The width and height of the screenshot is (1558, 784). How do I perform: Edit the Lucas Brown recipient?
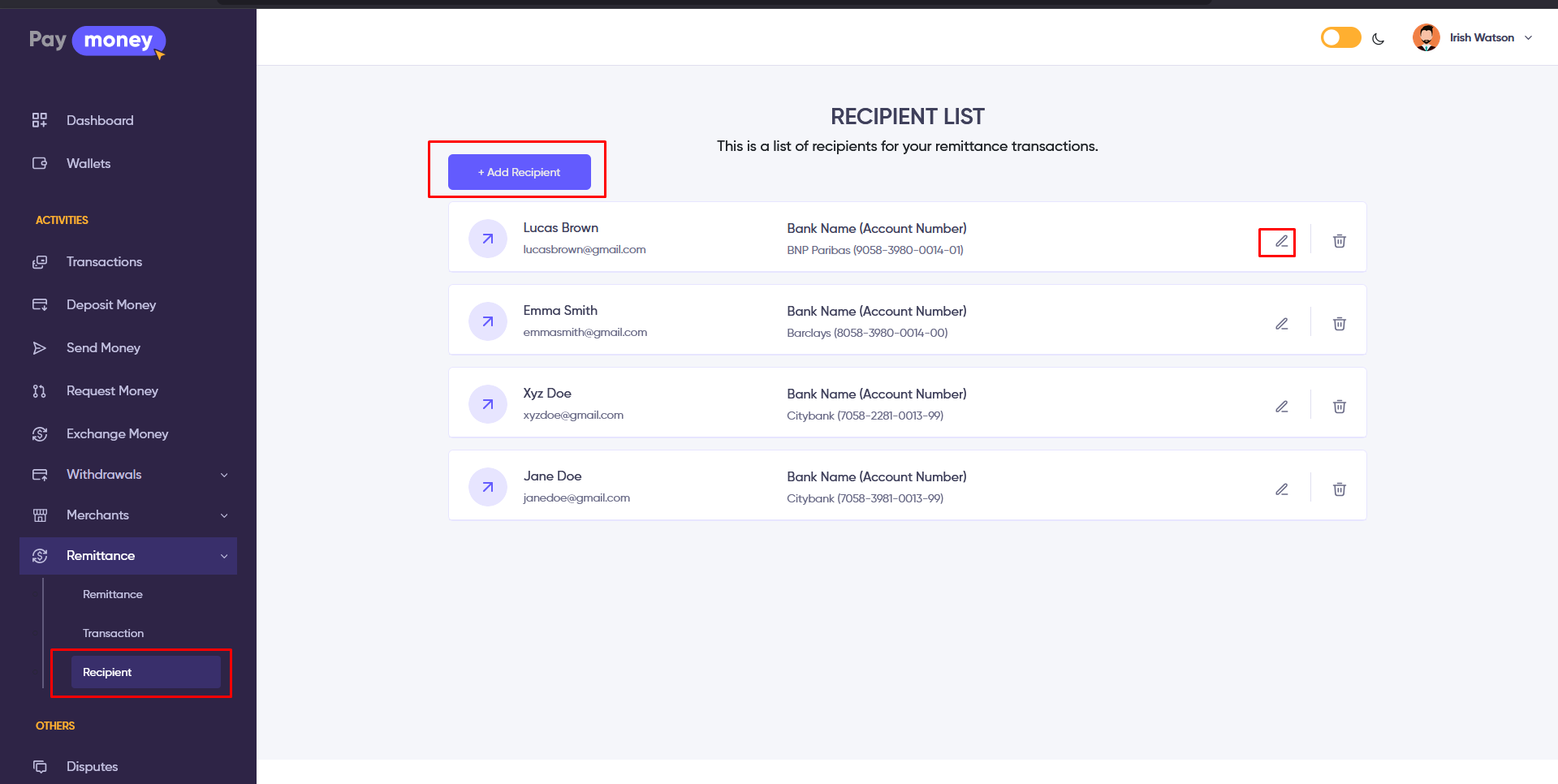(x=1281, y=241)
